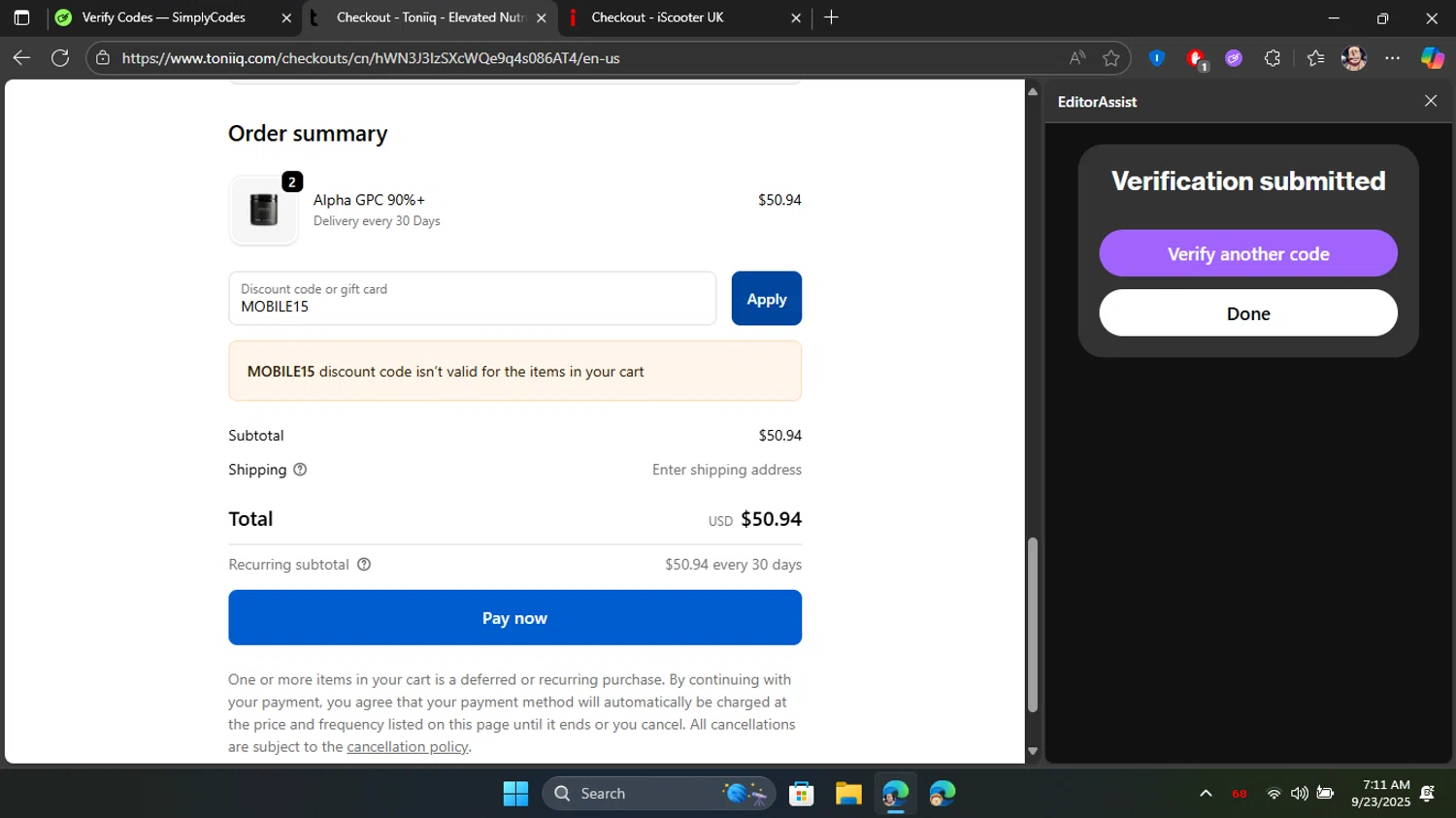Open the red ad-blocker extension icon
The width and height of the screenshot is (1456, 818).
point(1196,59)
